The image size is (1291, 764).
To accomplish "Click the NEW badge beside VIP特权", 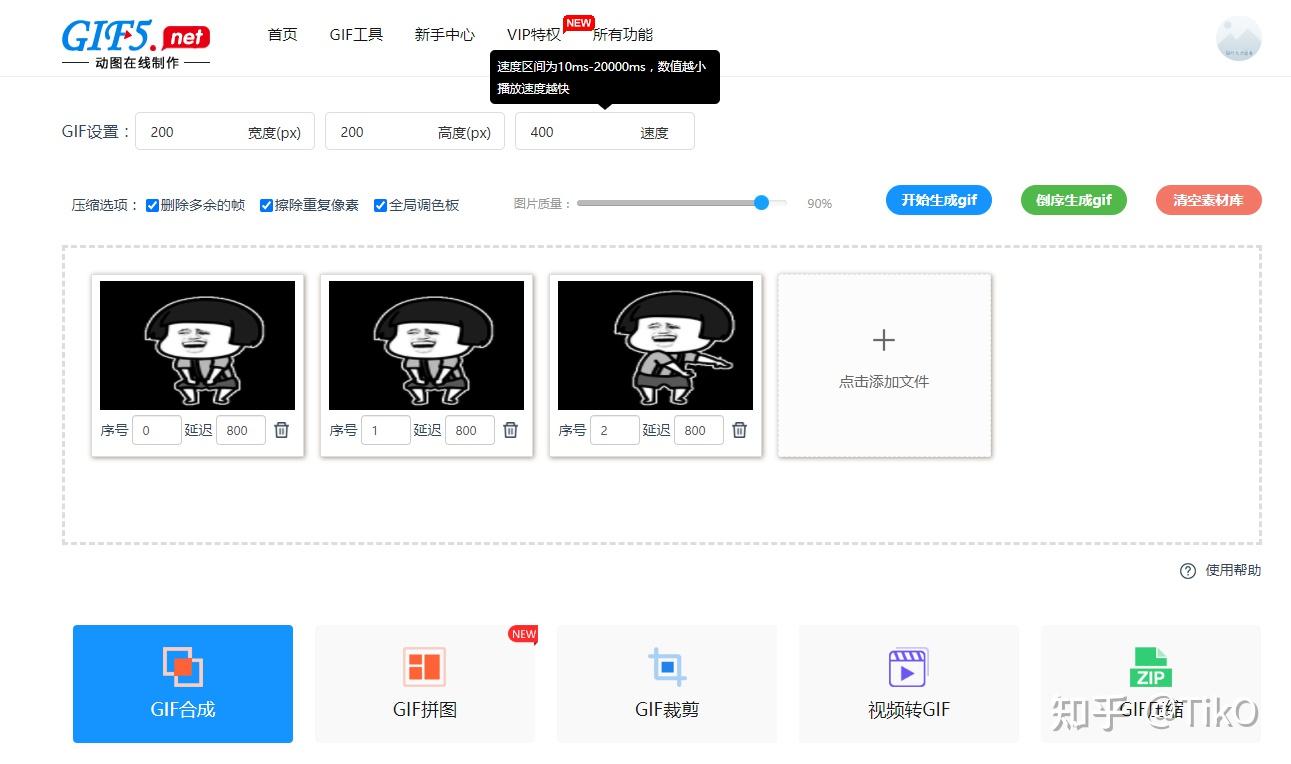I will click(578, 23).
